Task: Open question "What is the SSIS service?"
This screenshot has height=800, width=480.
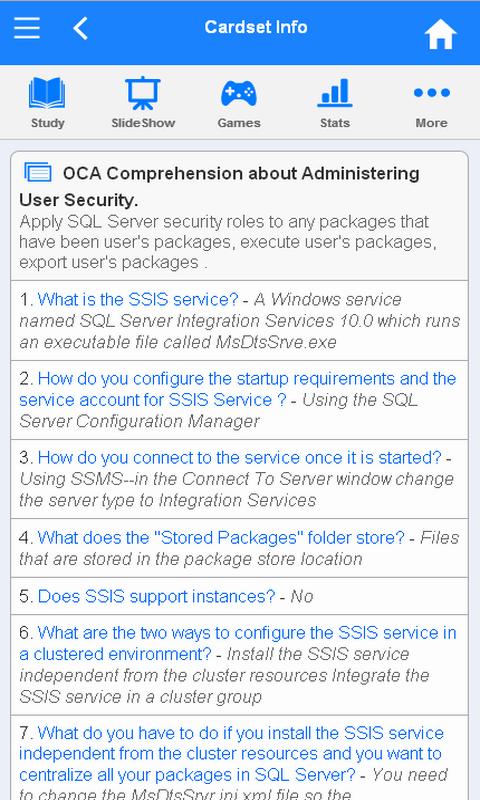Action: pyautogui.click(x=138, y=299)
